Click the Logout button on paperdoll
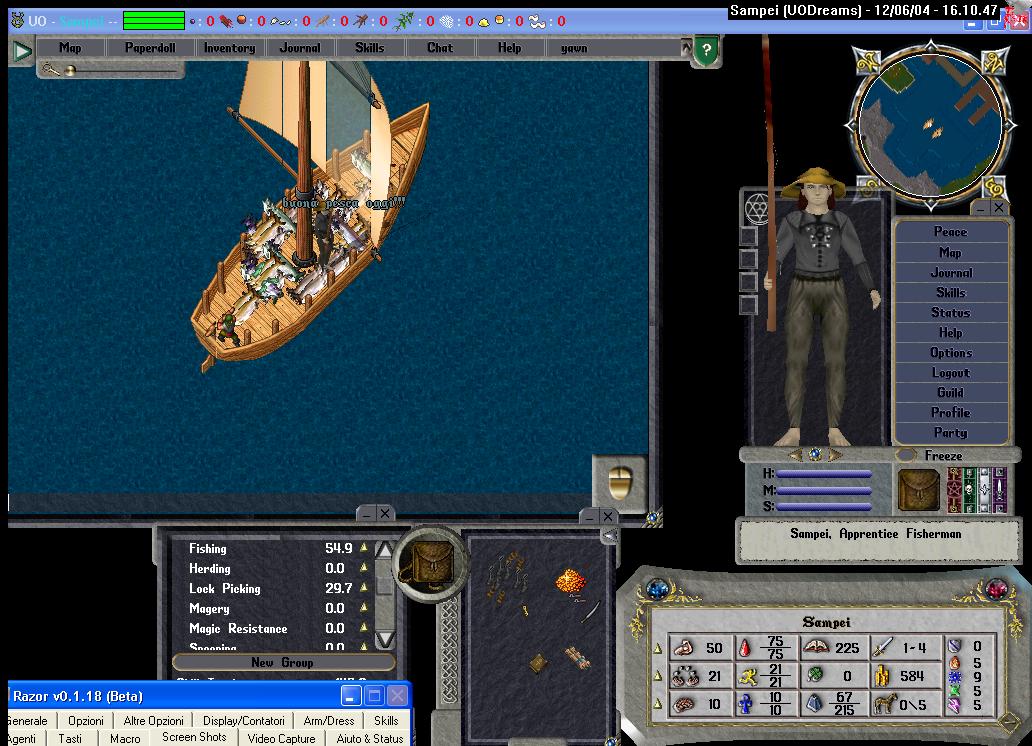 950,373
